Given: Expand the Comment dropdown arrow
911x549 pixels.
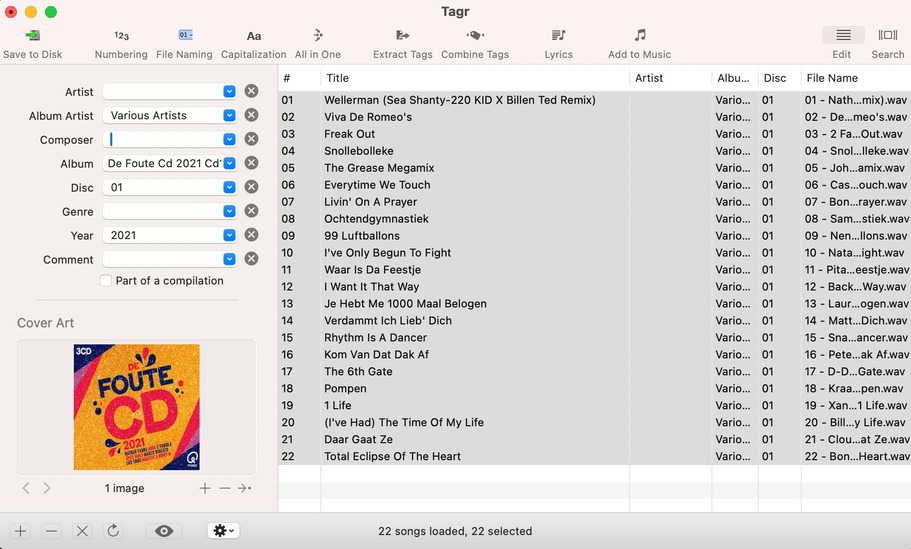Looking at the screenshot, I should pyautogui.click(x=229, y=259).
